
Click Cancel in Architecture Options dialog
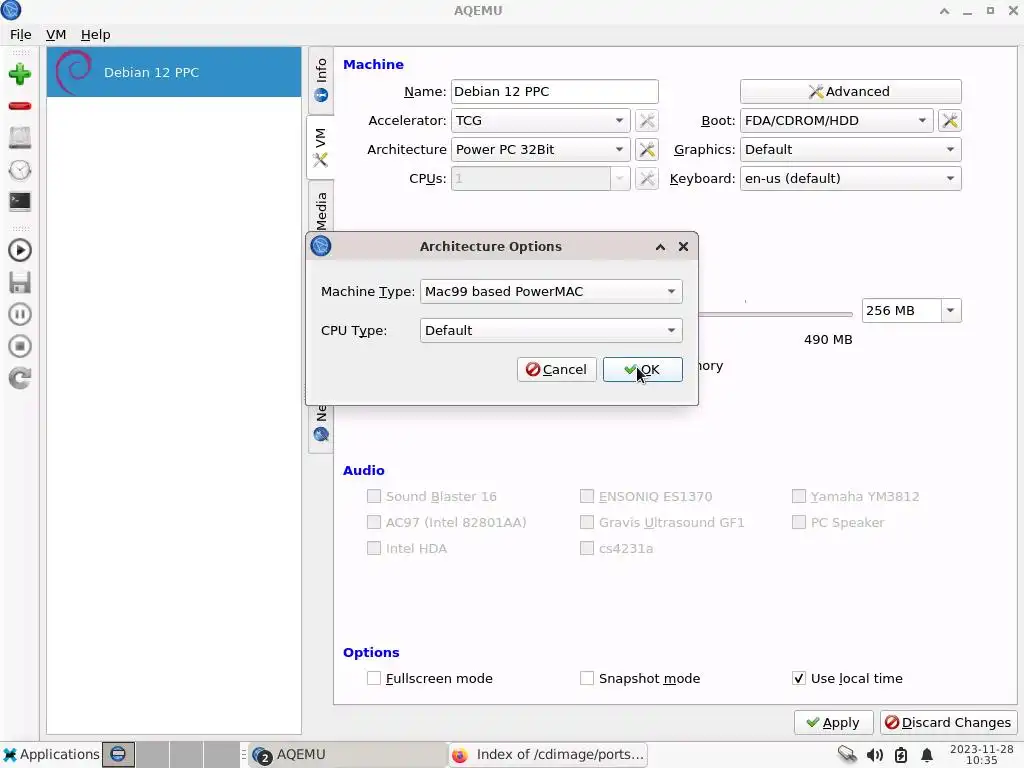(x=556, y=370)
